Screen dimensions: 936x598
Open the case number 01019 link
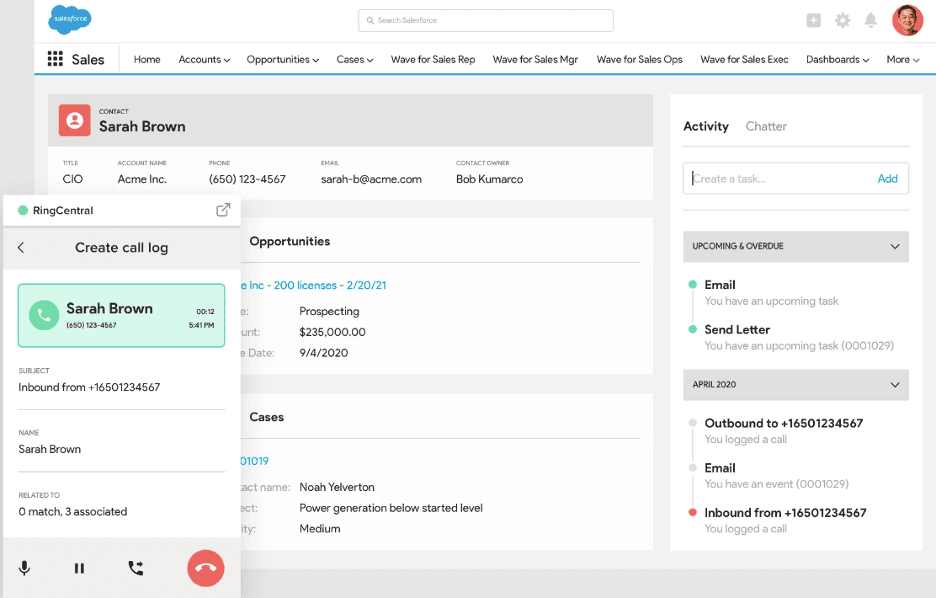[x=255, y=461]
